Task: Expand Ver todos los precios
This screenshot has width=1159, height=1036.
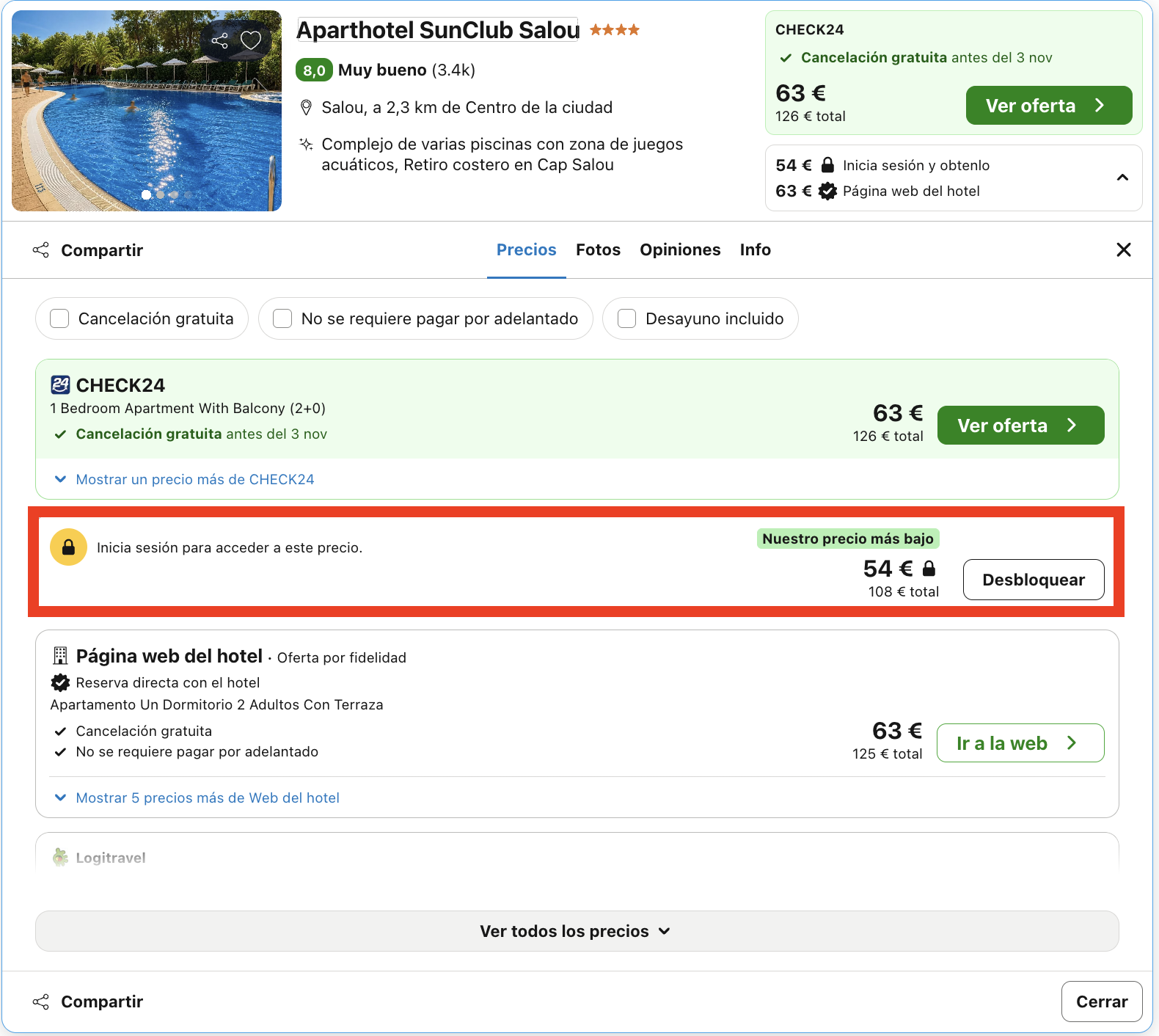Action: click(x=577, y=931)
